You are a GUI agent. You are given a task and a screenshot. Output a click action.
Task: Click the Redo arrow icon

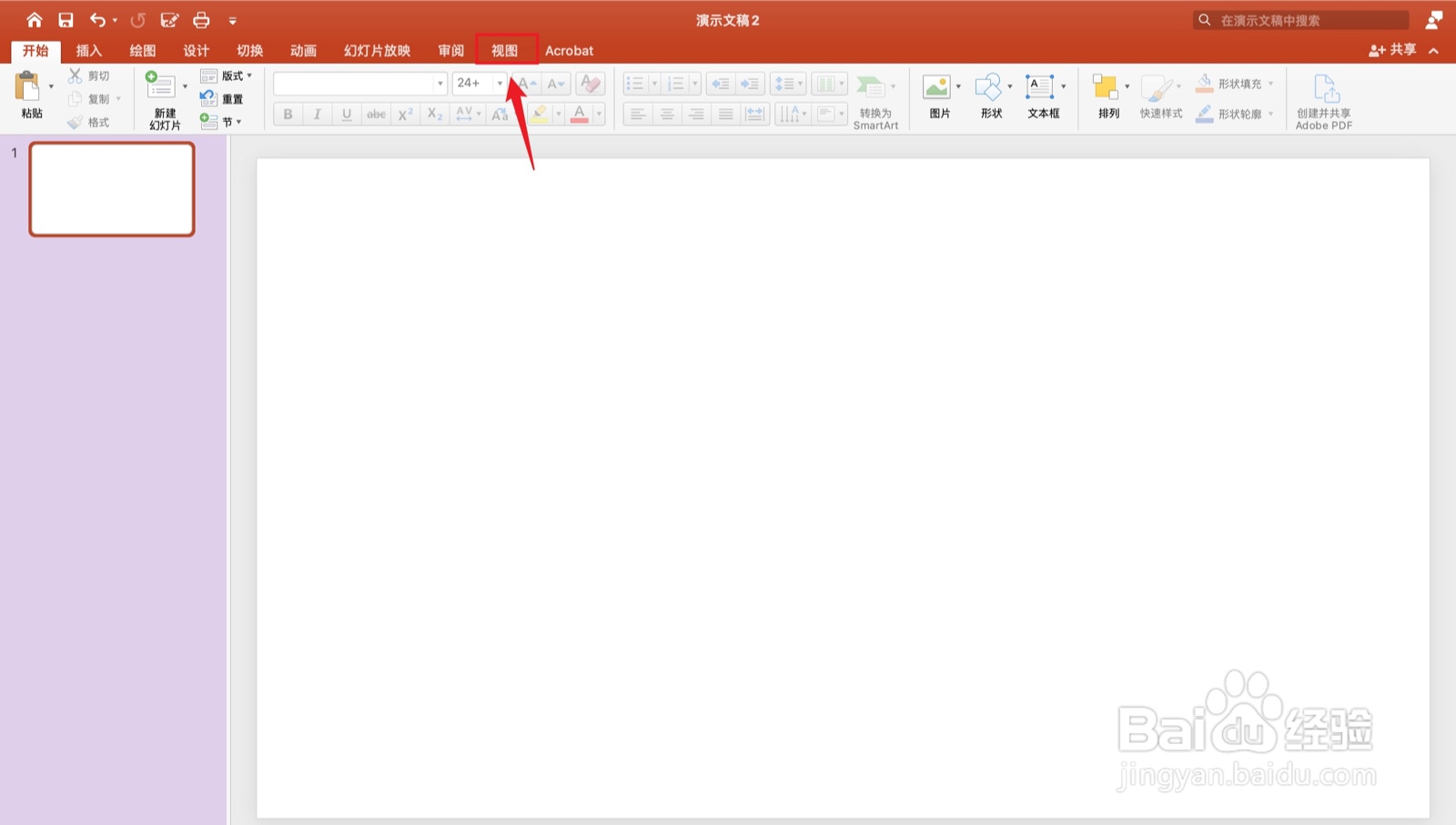pyautogui.click(x=138, y=19)
